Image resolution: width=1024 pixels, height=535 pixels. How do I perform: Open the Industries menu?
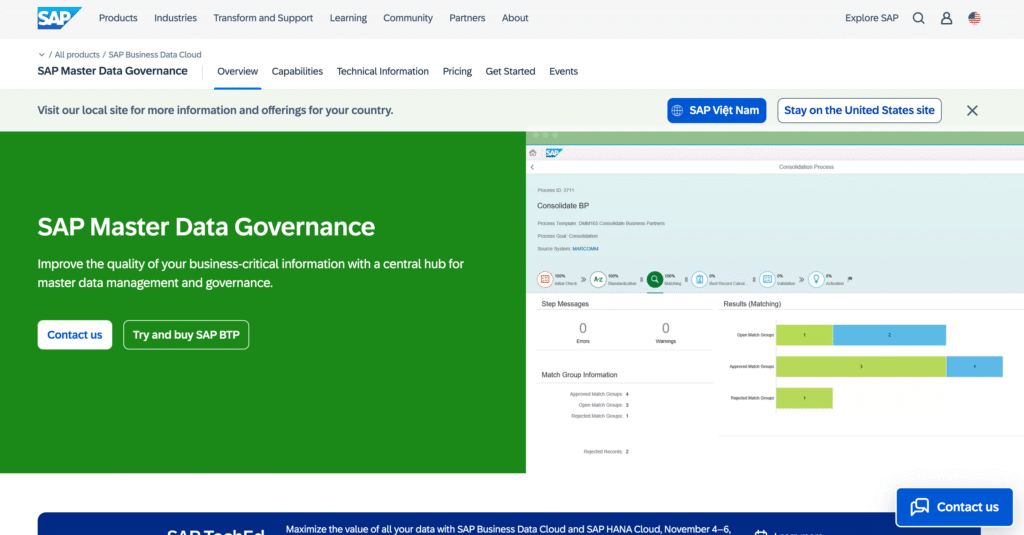coord(175,18)
